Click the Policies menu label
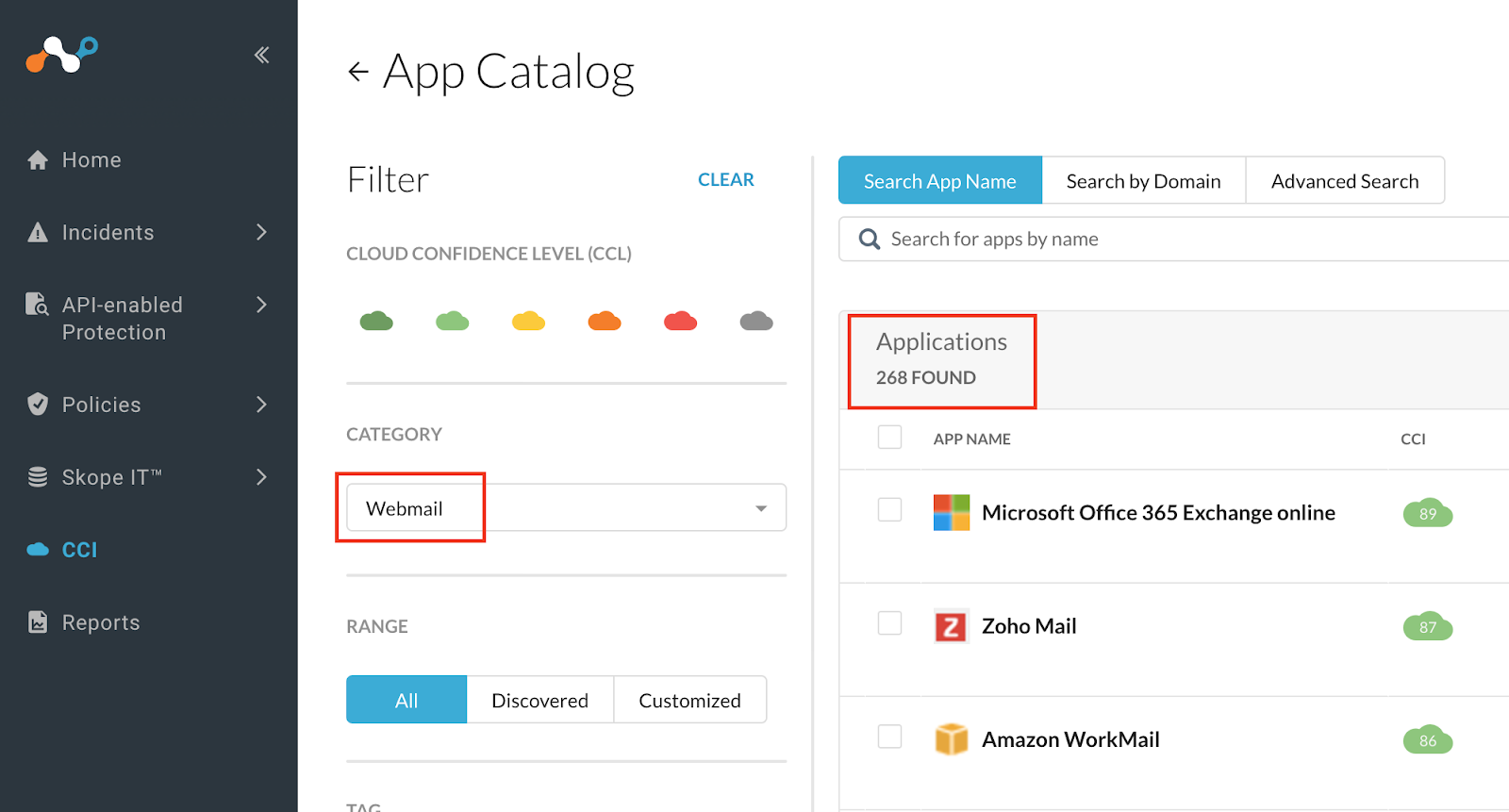This screenshot has width=1509, height=812. pyautogui.click(x=102, y=405)
